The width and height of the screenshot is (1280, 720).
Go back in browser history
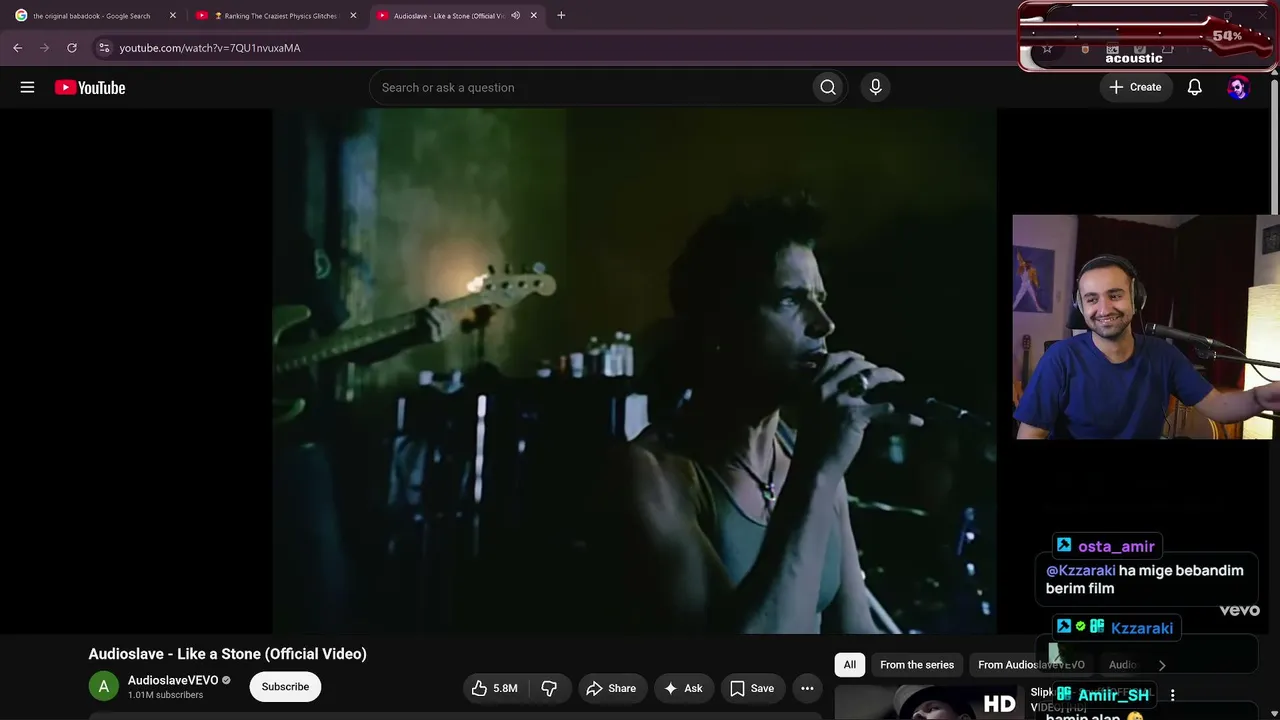click(17, 47)
